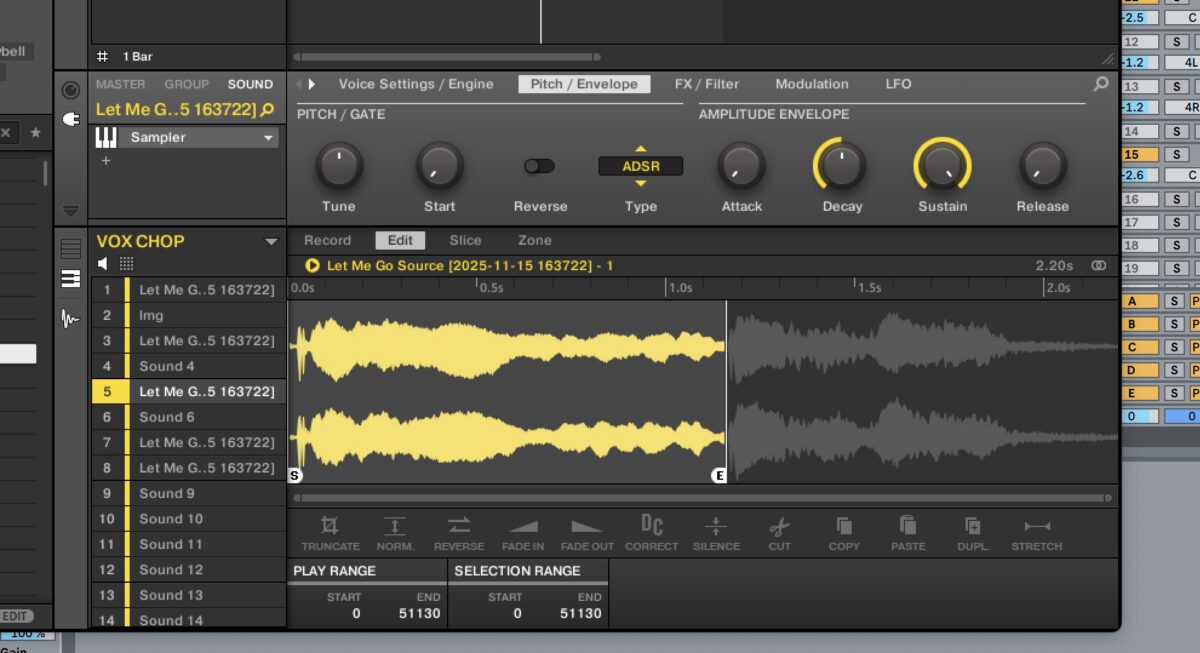Open the Slice tab
This screenshot has height=653, width=1200.
click(x=465, y=240)
